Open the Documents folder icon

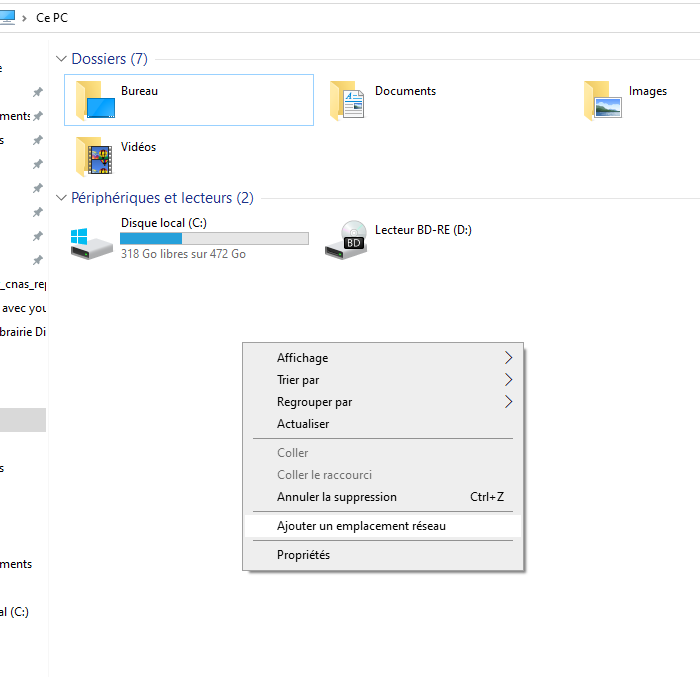pos(349,101)
